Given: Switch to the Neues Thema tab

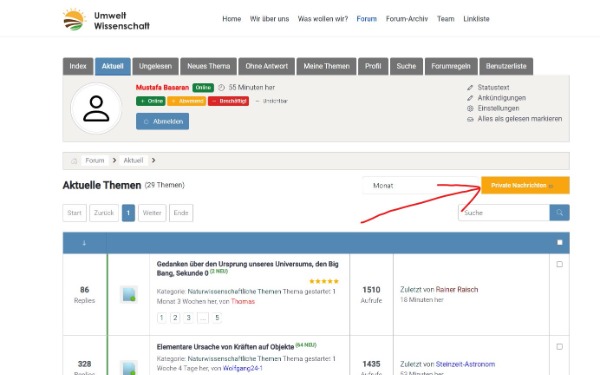Looking at the screenshot, I should 209,66.
